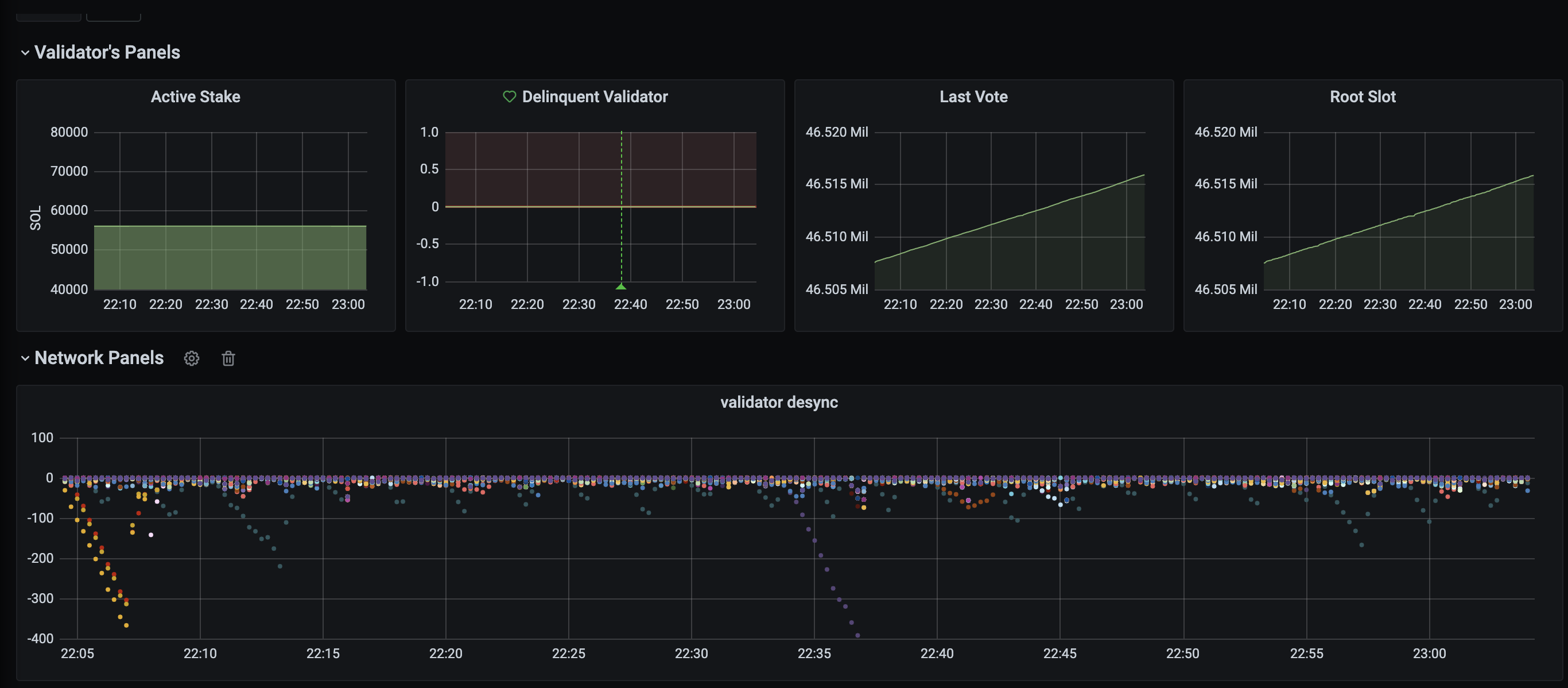Click the Validator's Panels row heading
Image resolution: width=1568 pixels, height=688 pixels.
pyautogui.click(x=107, y=52)
